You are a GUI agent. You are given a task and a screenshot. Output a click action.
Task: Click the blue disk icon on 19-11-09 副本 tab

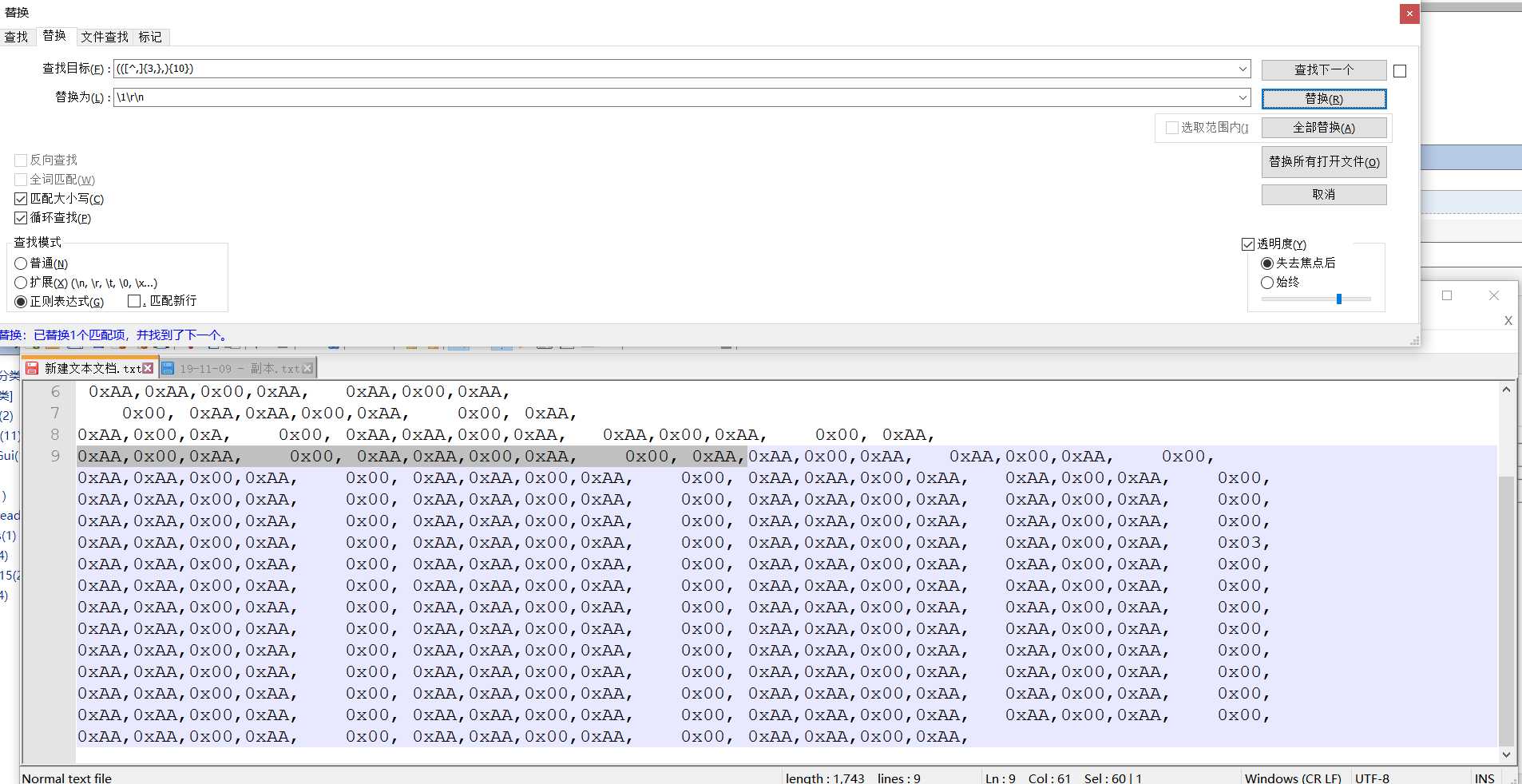(168, 368)
